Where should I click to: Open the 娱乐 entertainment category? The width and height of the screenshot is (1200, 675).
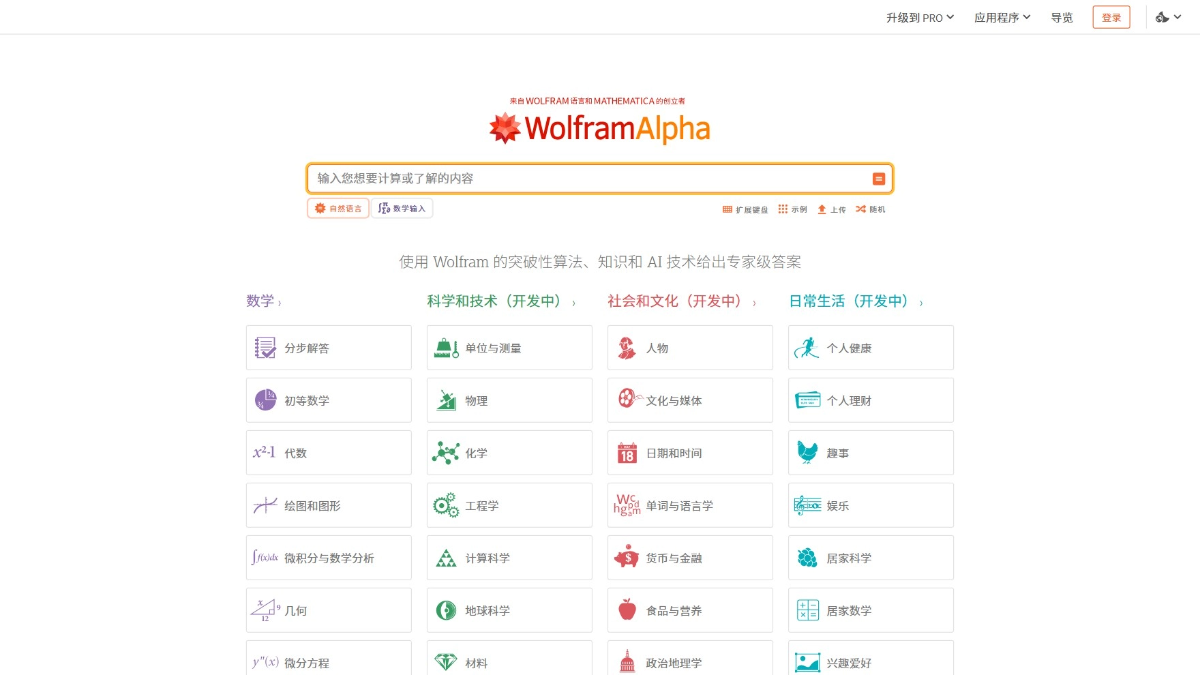point(871,505)
